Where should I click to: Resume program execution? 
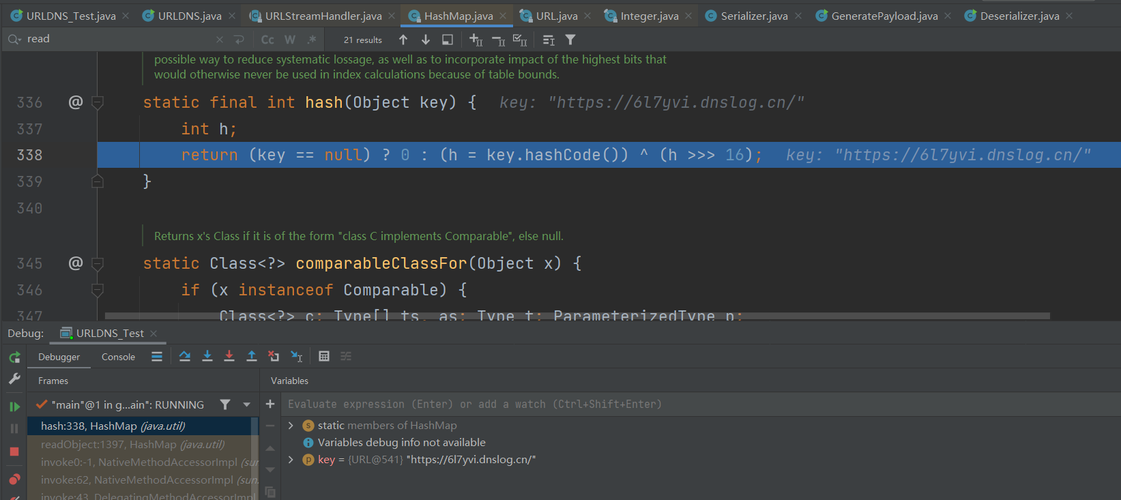tap(14, 406)
